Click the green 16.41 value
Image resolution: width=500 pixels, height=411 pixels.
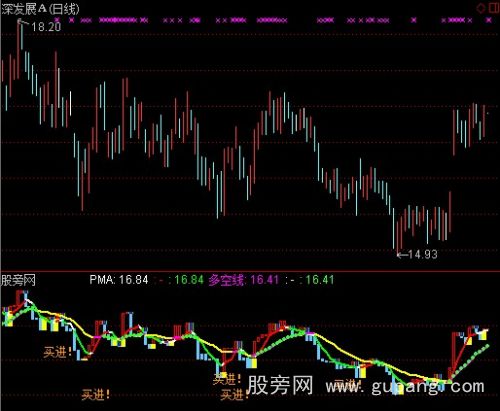coord(320,280)
